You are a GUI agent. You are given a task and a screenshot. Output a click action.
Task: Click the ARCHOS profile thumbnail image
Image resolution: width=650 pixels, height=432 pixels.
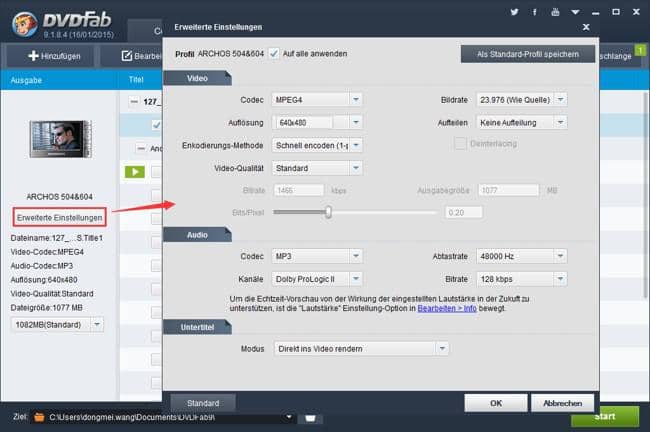(x=61, y=139)
